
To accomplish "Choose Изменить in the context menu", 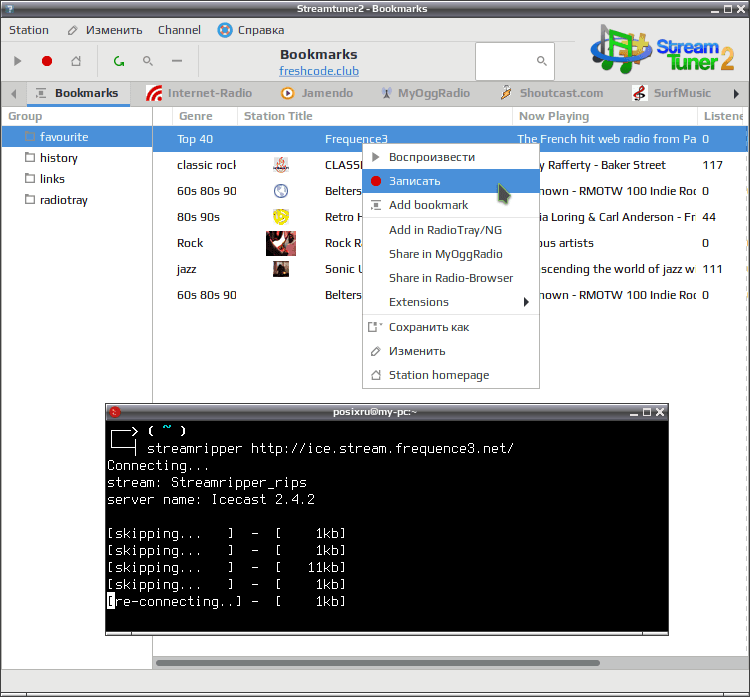I will coord(451,351).
